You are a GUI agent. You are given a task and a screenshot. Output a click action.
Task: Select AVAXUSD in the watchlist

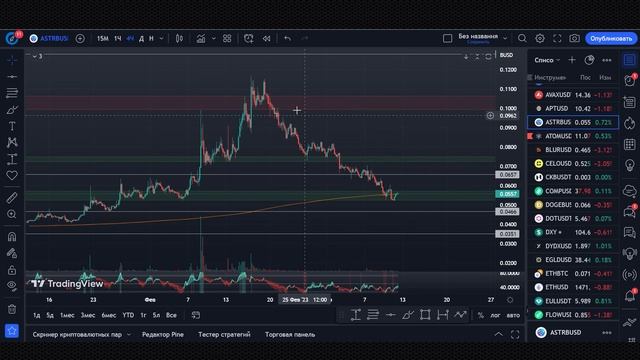pyautogui.click(x=573, y=95)
